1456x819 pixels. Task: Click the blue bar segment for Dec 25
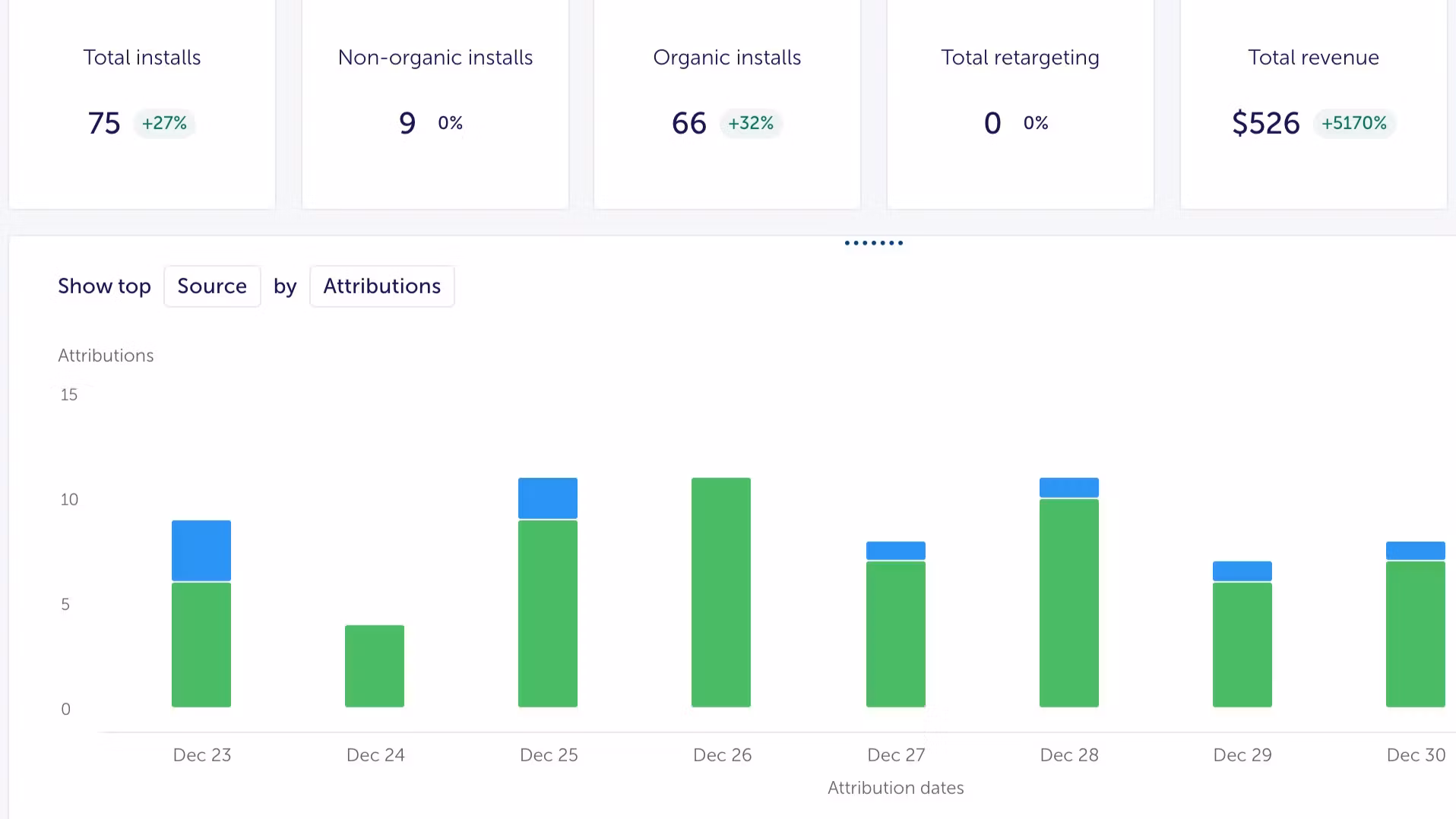pyautogui.click(x=548, y=498)
